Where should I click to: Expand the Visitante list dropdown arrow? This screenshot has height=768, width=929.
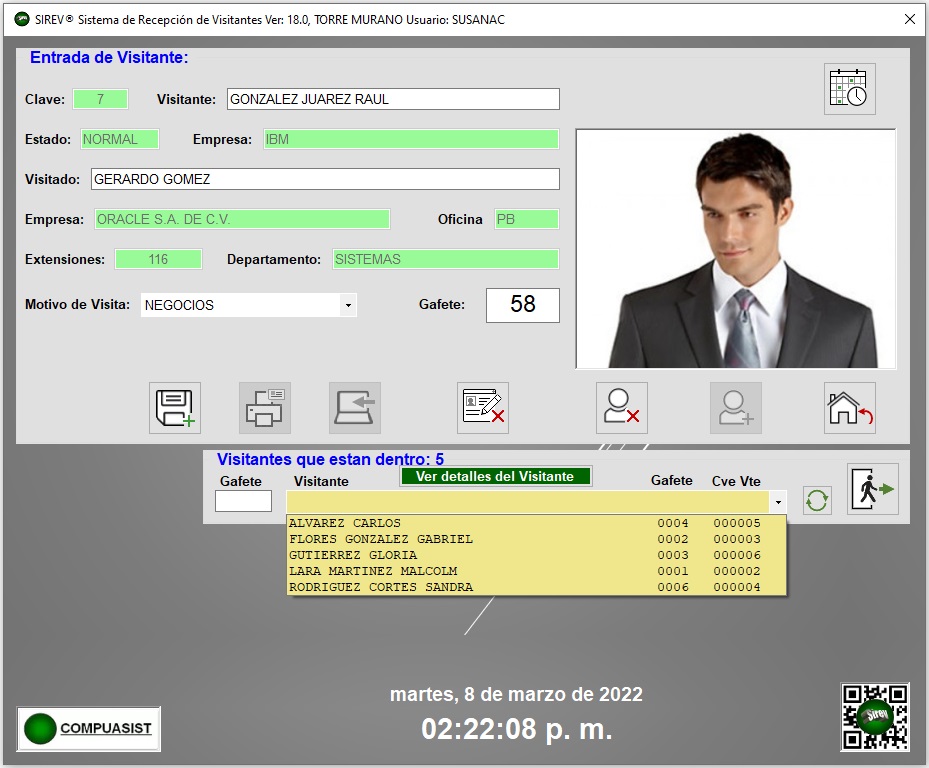[778, 502]
